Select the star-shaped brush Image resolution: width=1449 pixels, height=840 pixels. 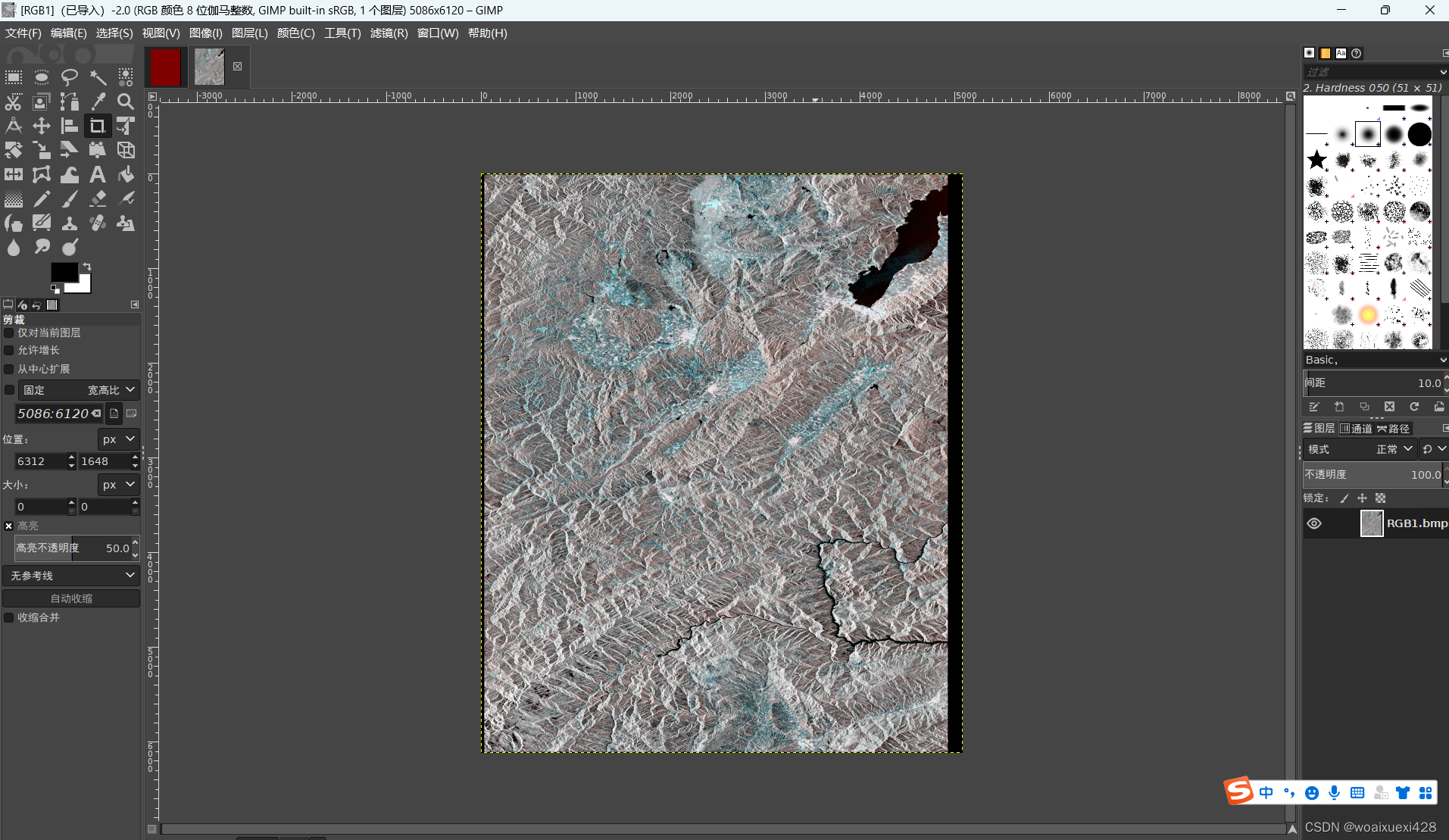pos(1317,160)
